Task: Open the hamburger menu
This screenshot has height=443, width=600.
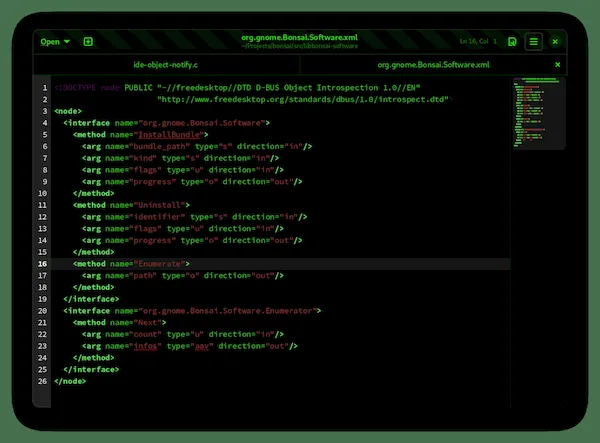Action: (533, 41)
